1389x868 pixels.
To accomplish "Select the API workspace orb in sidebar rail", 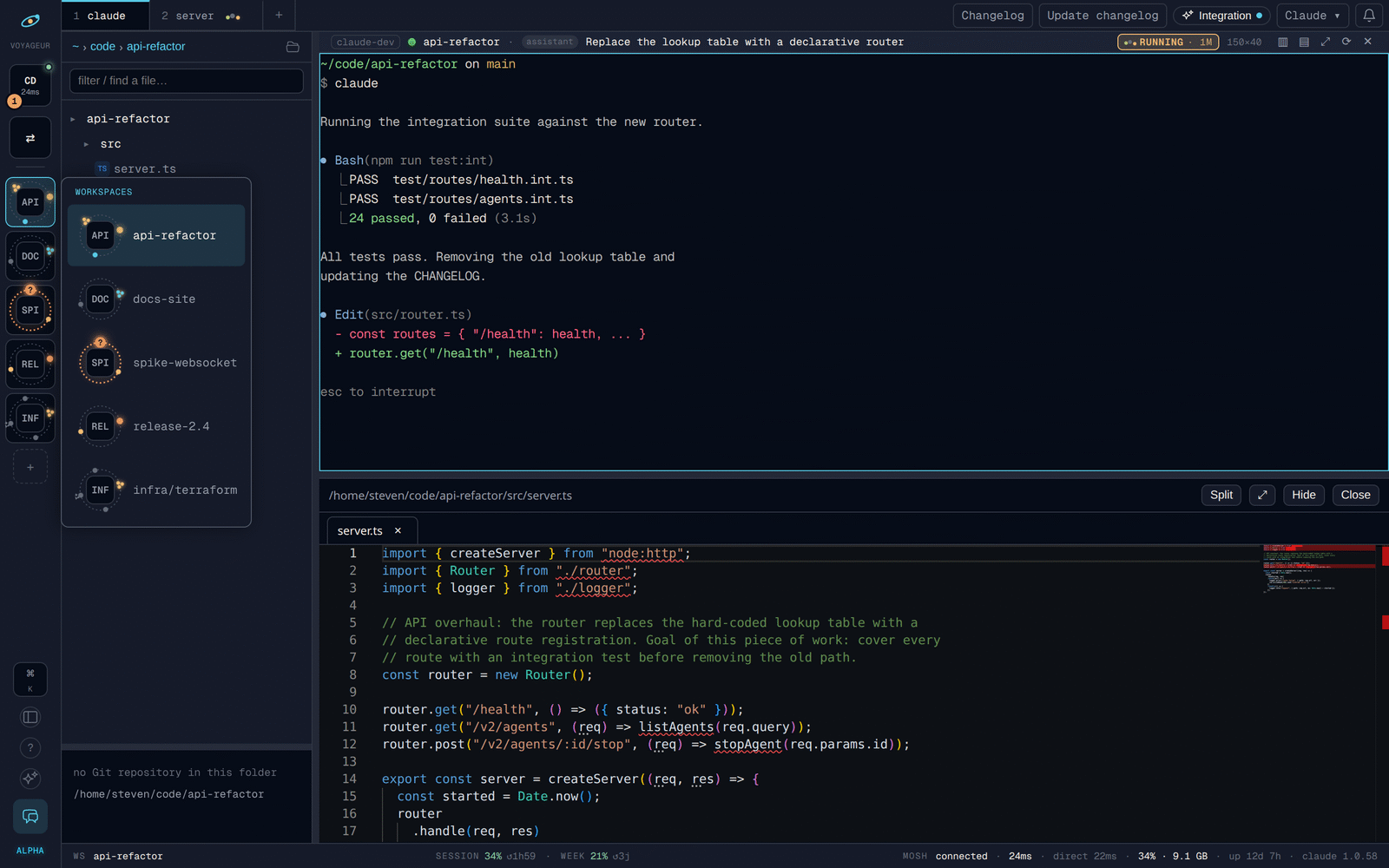I will 30,202.
